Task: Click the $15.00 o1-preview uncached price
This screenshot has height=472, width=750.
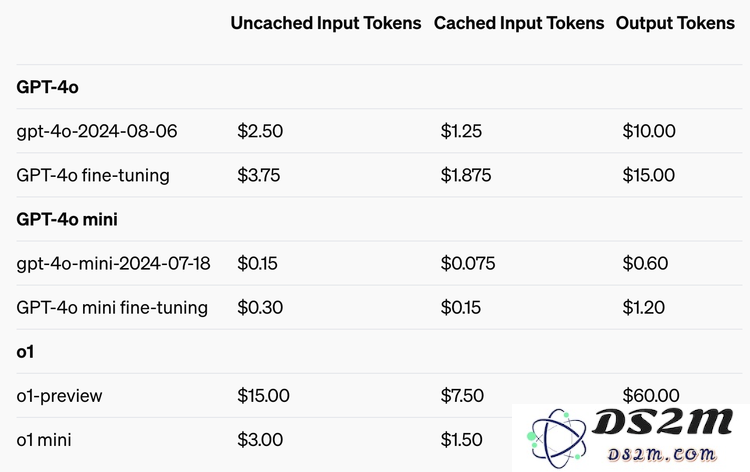Action: [x=263, y=396]
